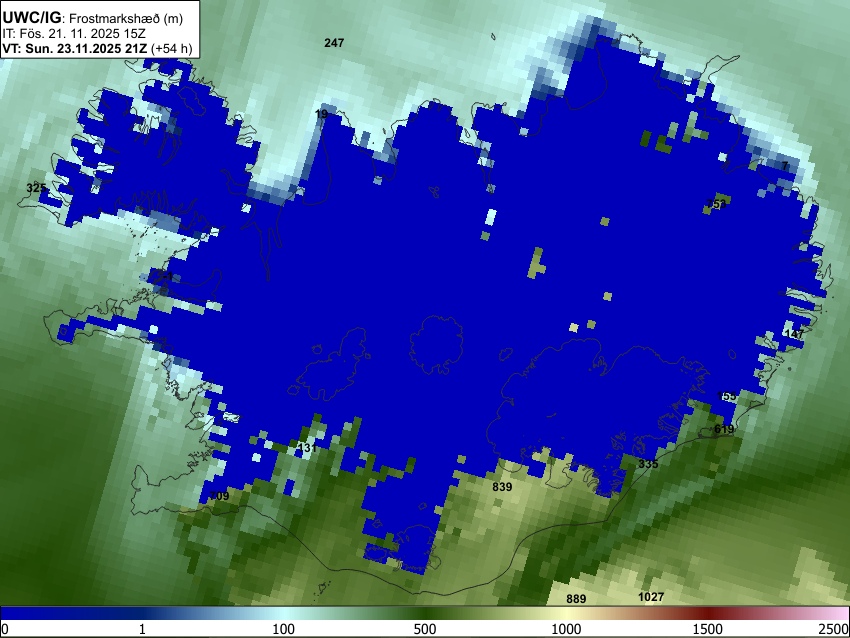Click the 'IT: Fös. 21. 11. 2025 15Z' line
850x638 pixels.
pos(74,34)
